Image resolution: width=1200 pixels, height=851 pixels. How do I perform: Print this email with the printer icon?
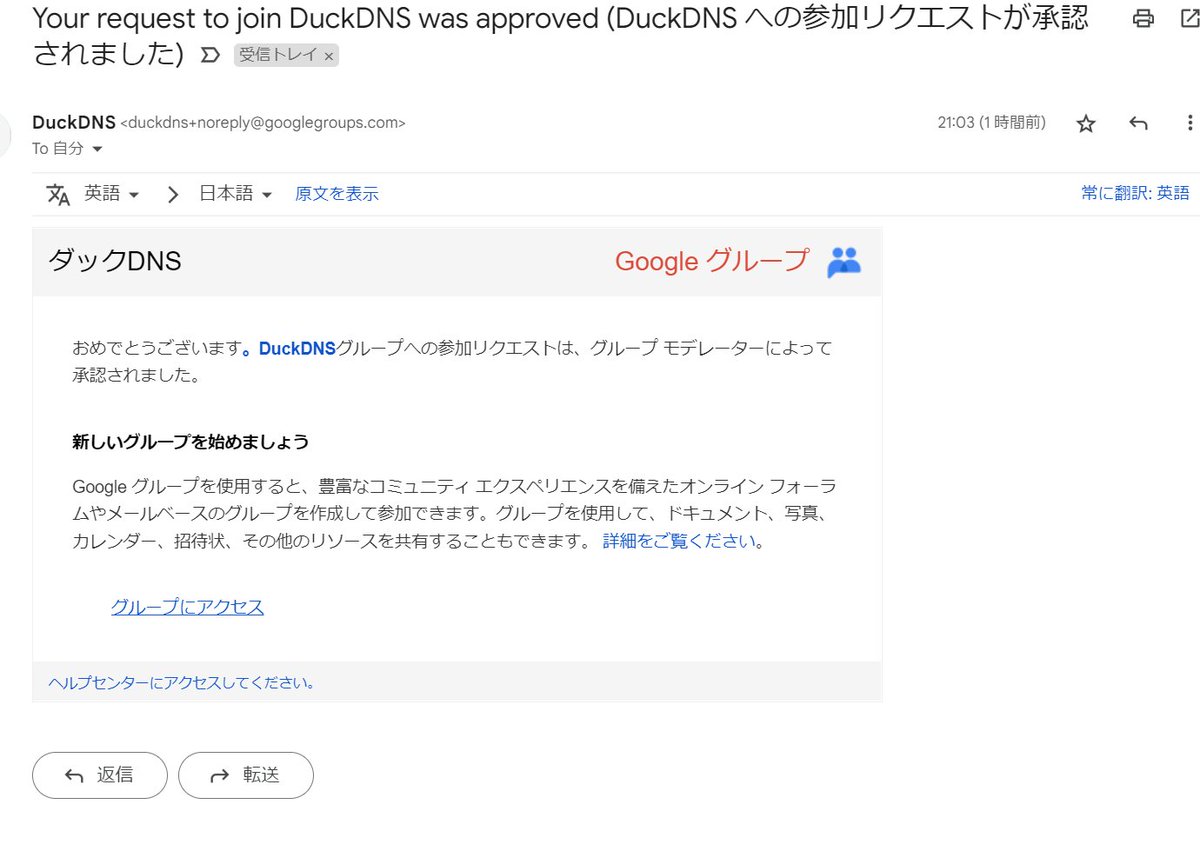pyautogui.click(x=1143, y=19)
